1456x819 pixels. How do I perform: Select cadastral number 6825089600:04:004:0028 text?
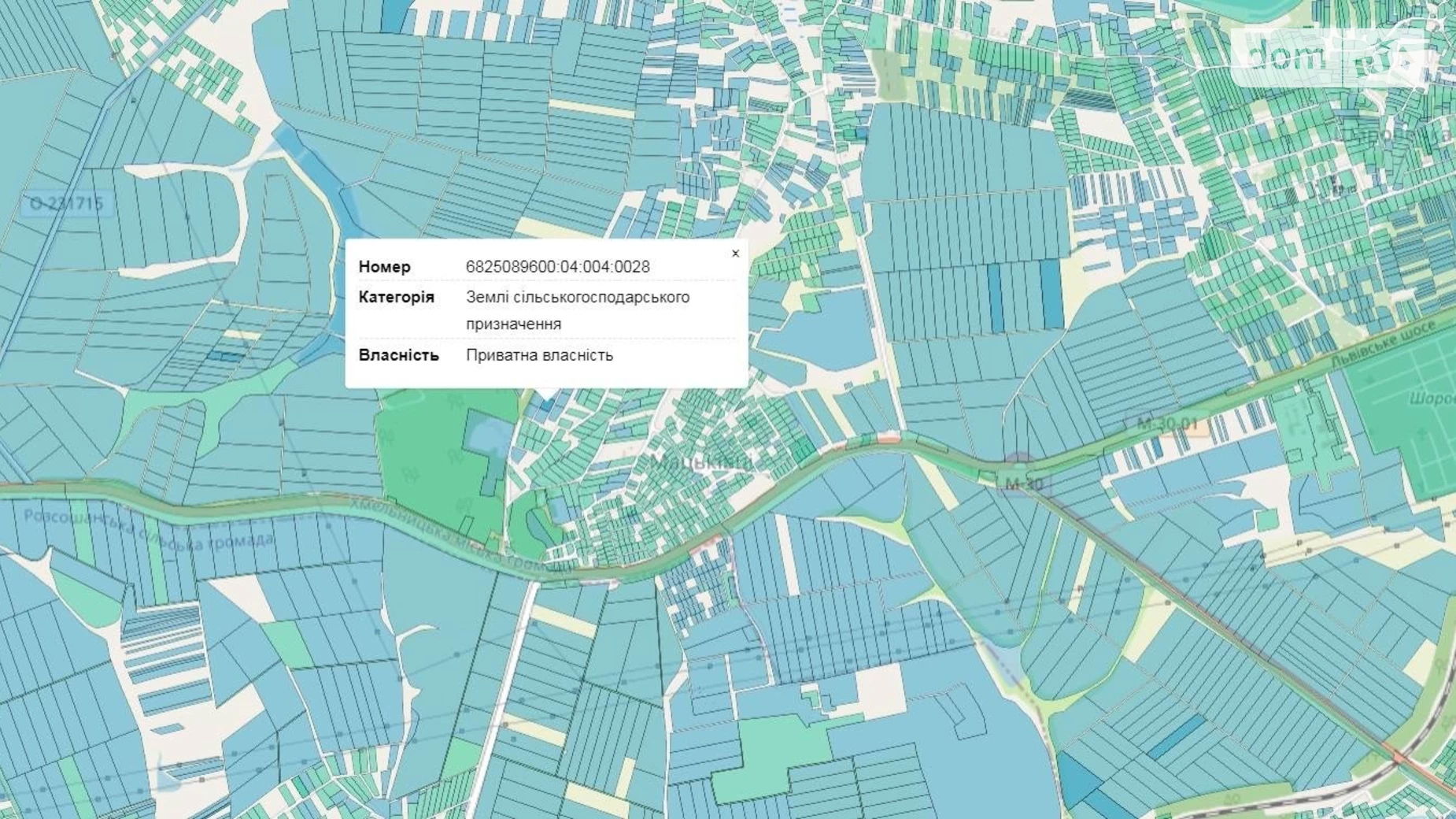(558, 267)
